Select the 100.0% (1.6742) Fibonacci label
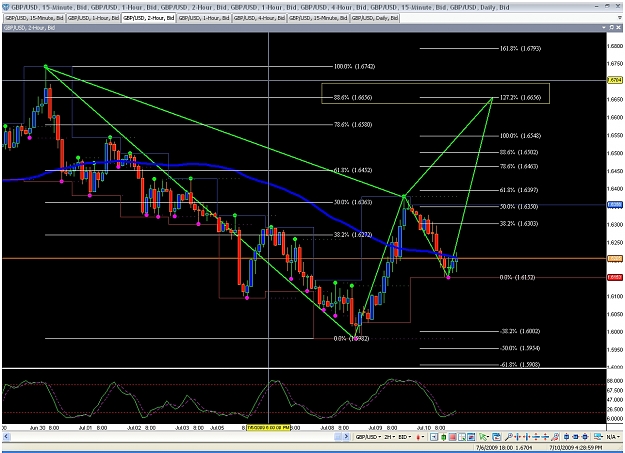The height and width of the screenshot is (453, 625). pos(354,67)
